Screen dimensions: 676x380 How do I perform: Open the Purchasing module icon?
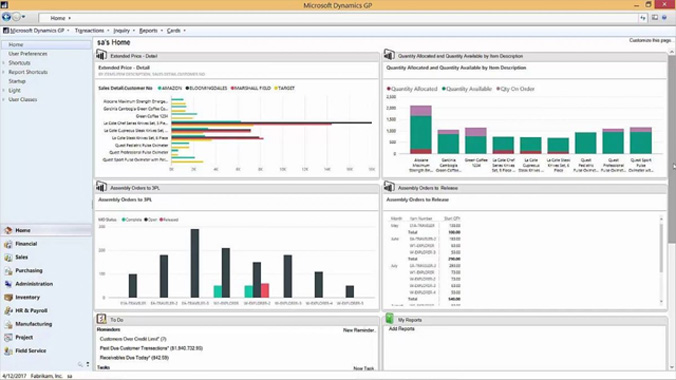pos(8,271)
